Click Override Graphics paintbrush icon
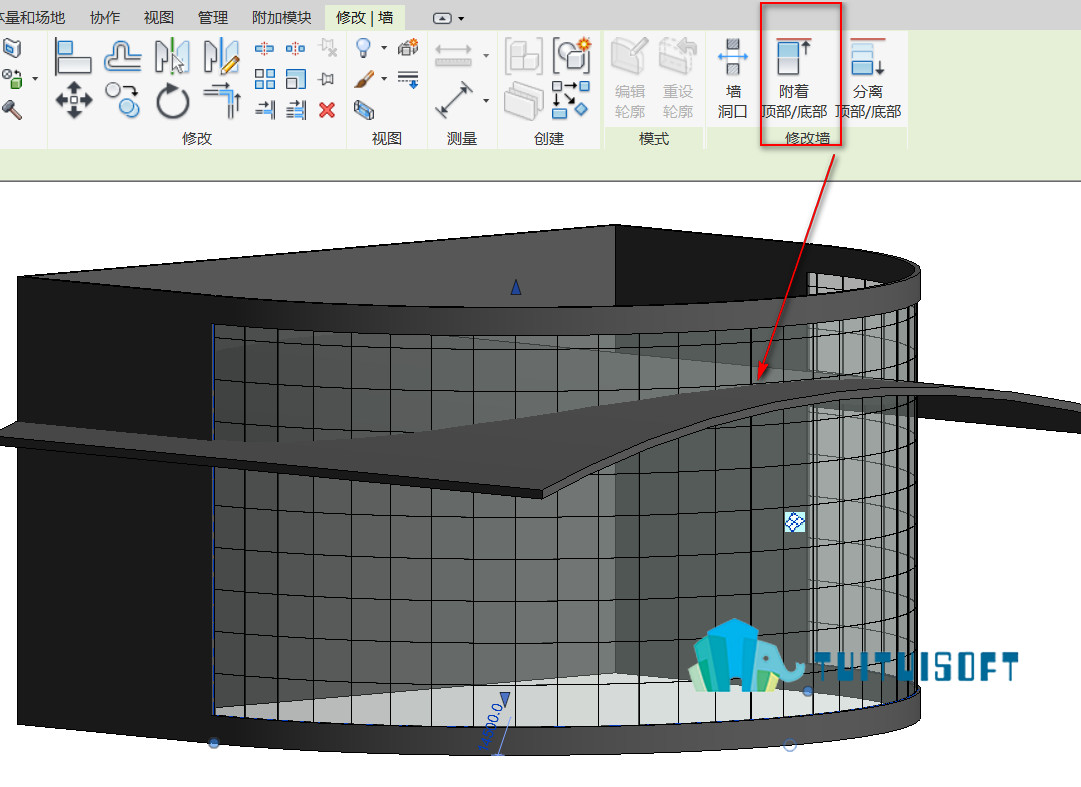This screenshot has width=1081, height=787. [x=363, y=79]
